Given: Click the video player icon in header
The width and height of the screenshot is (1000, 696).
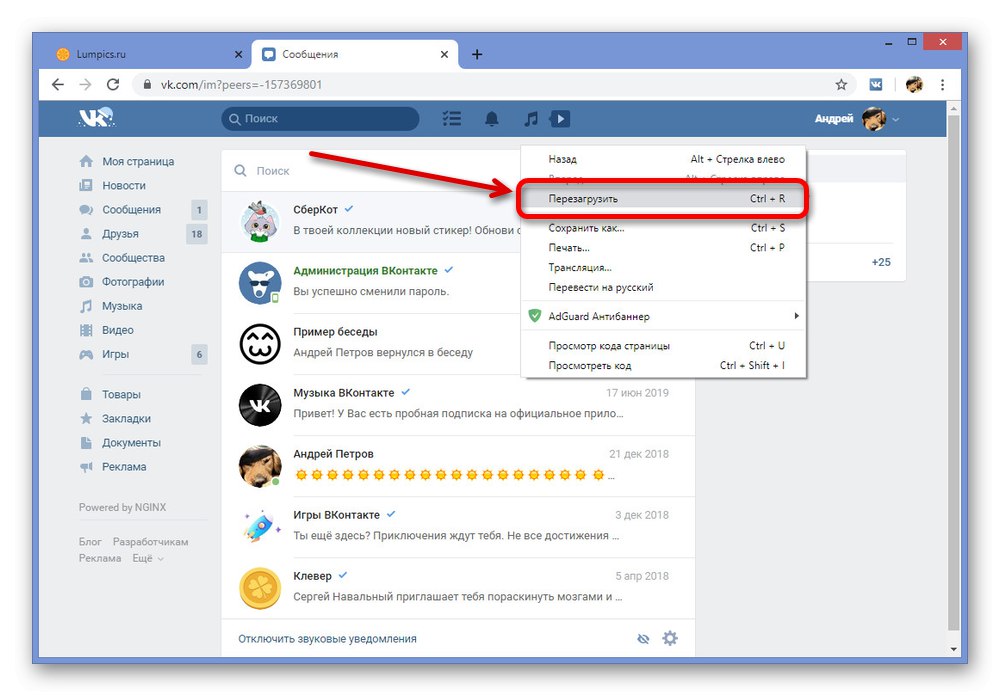Looking at the screenshot, I should click(x=560, y=119).
